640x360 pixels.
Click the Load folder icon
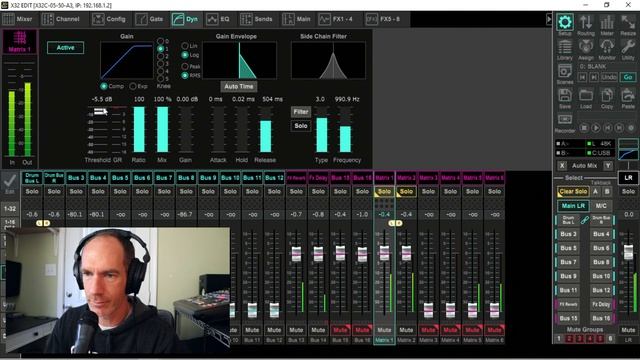586,96
